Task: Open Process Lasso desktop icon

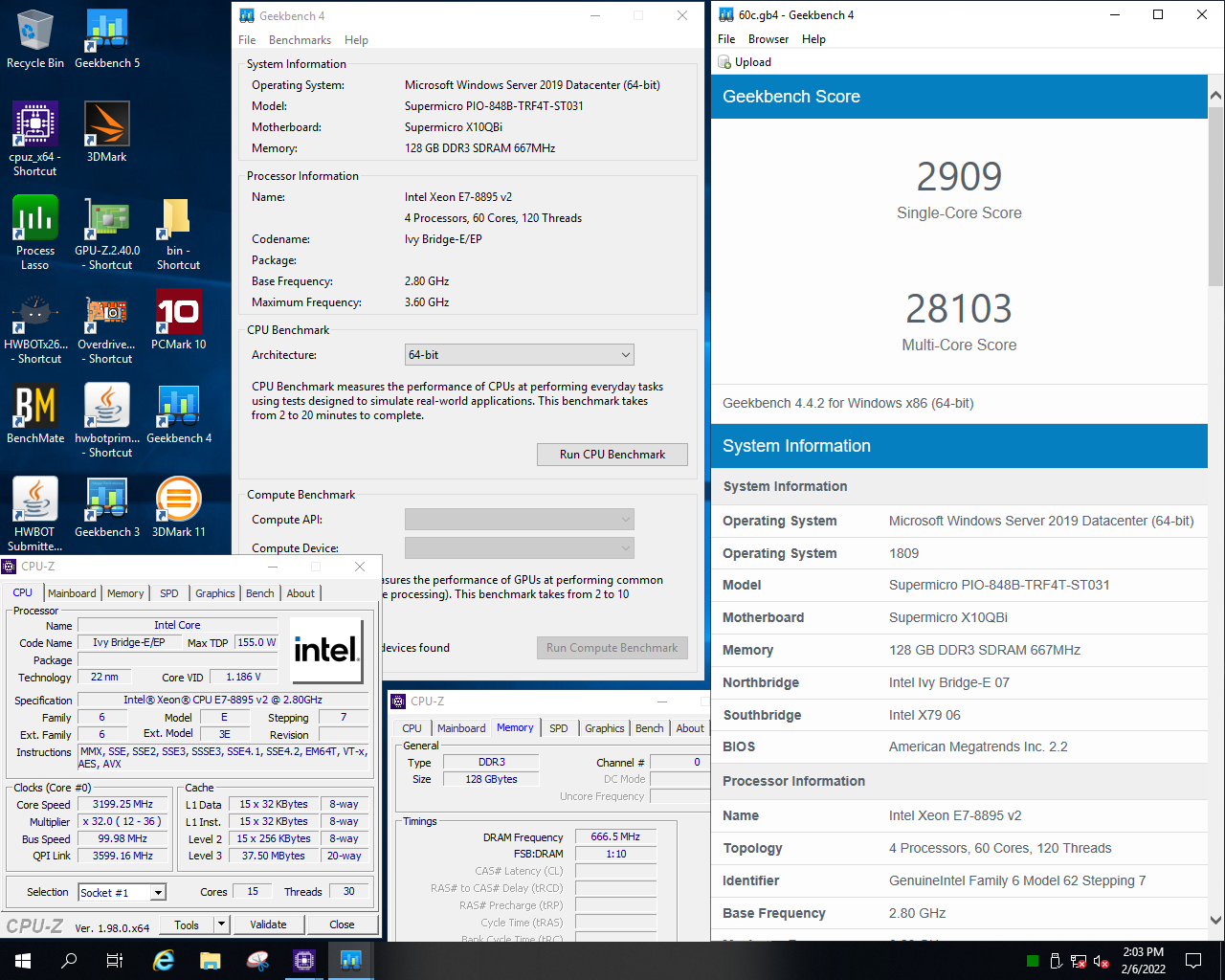Action: coord(35,233)
